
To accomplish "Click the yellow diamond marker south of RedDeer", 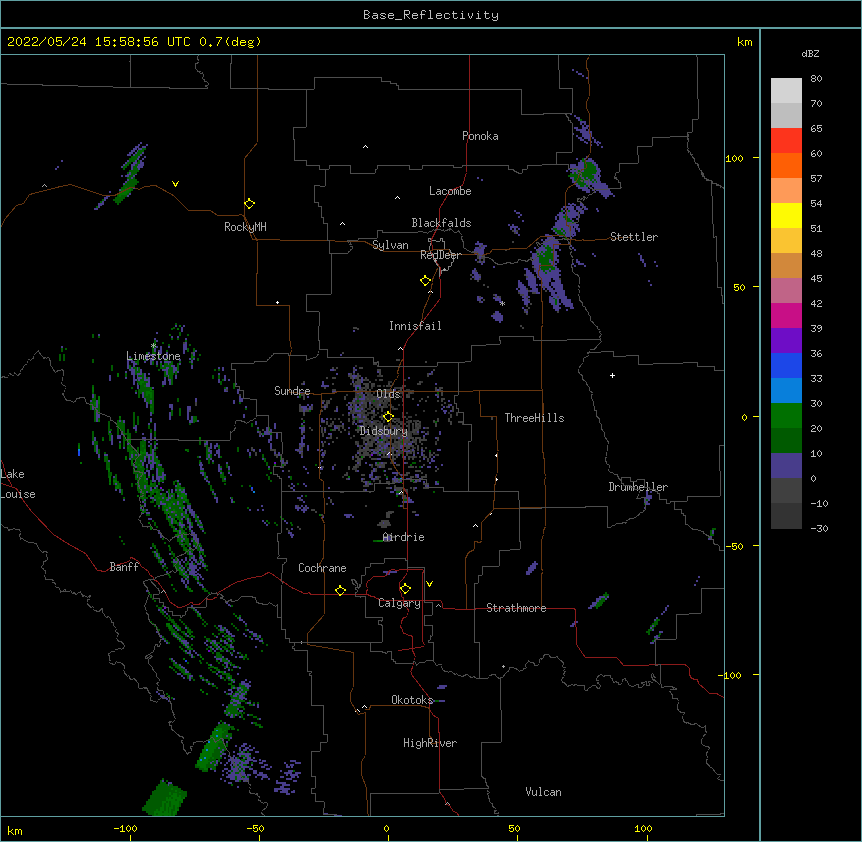I will click(x=425, y=281).
